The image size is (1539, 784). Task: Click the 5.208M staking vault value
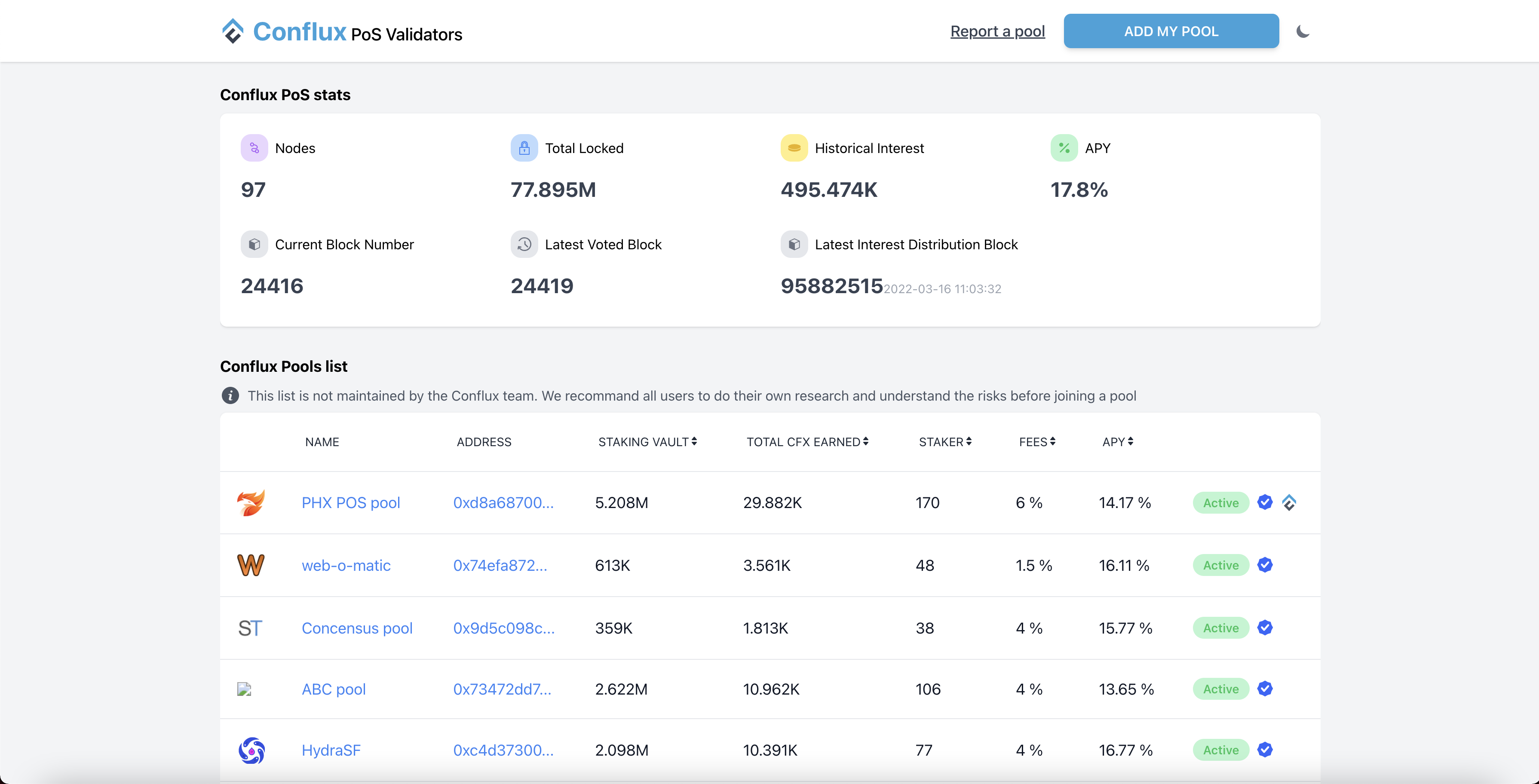(621, 502)
